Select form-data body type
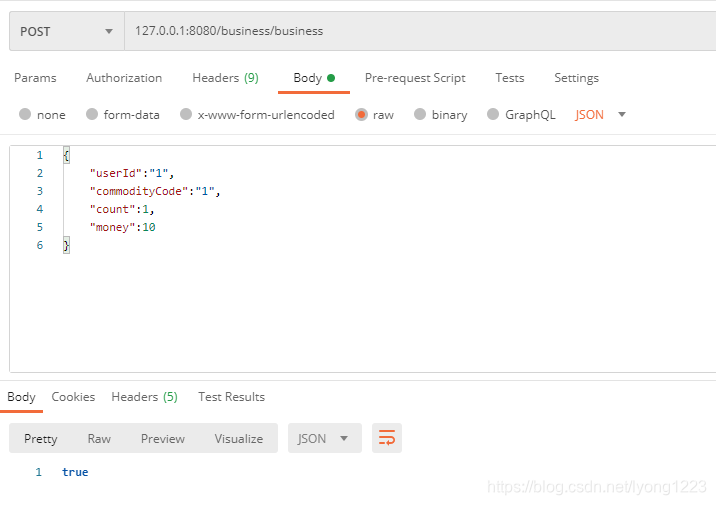 tap(123, 115)
